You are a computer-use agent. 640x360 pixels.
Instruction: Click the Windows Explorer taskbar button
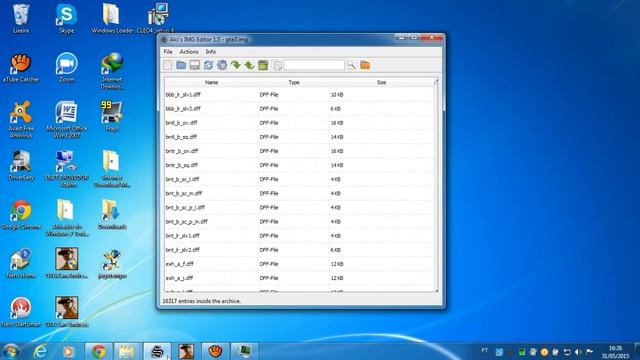coord(127,351)
